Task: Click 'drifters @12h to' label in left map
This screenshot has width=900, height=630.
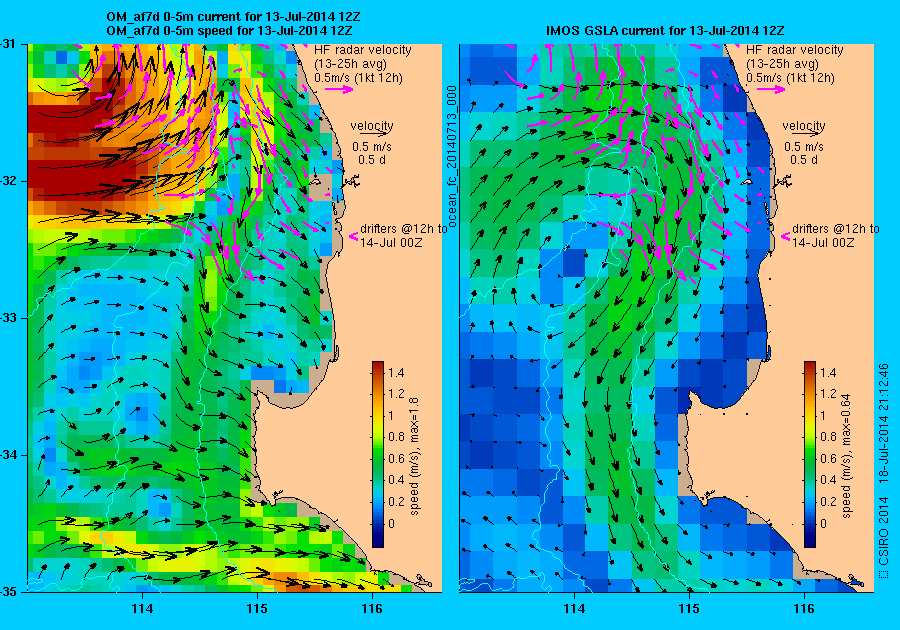Action: point(404,228)
